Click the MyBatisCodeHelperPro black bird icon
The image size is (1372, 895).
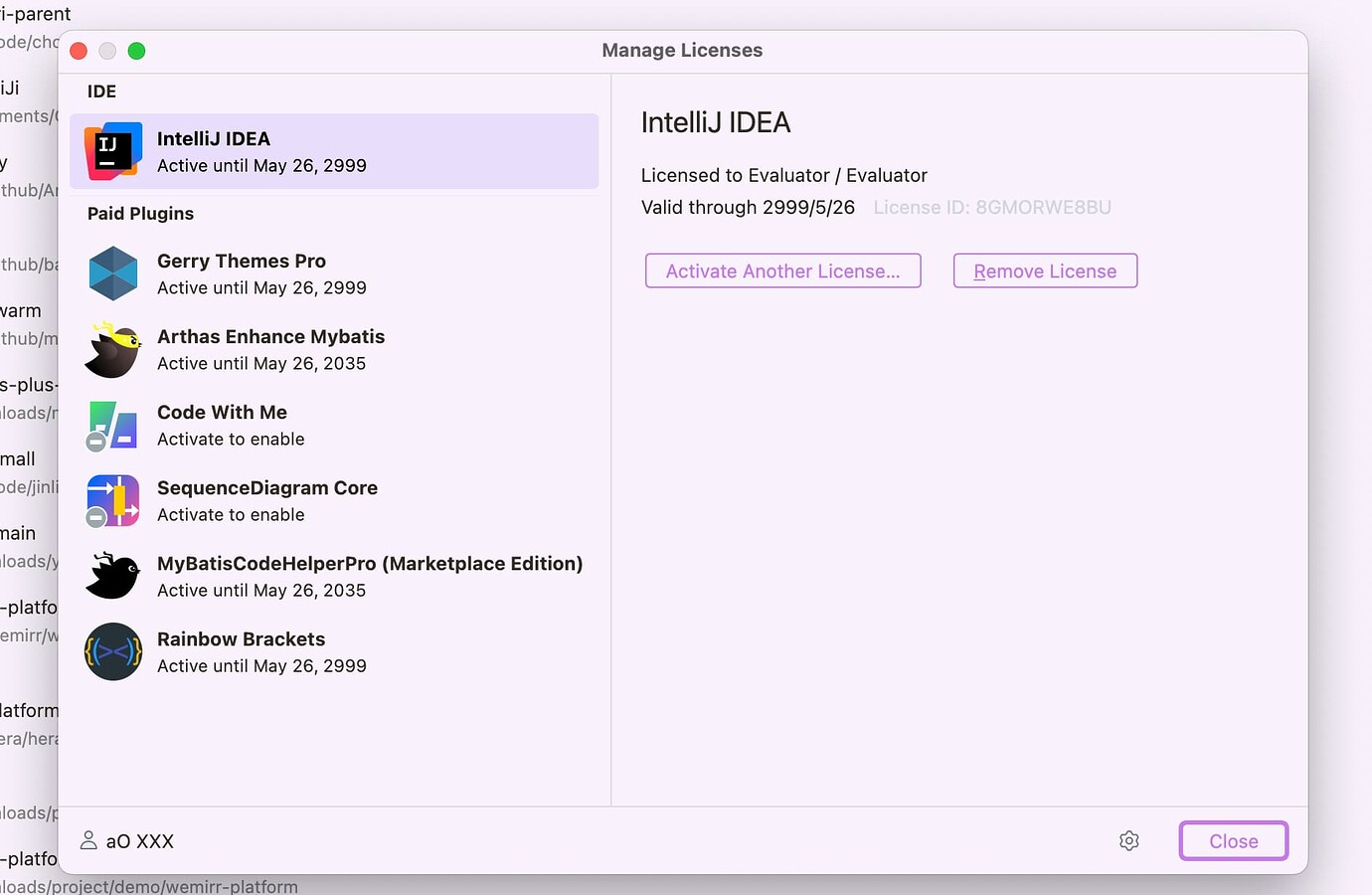click(x=113, y=576)
